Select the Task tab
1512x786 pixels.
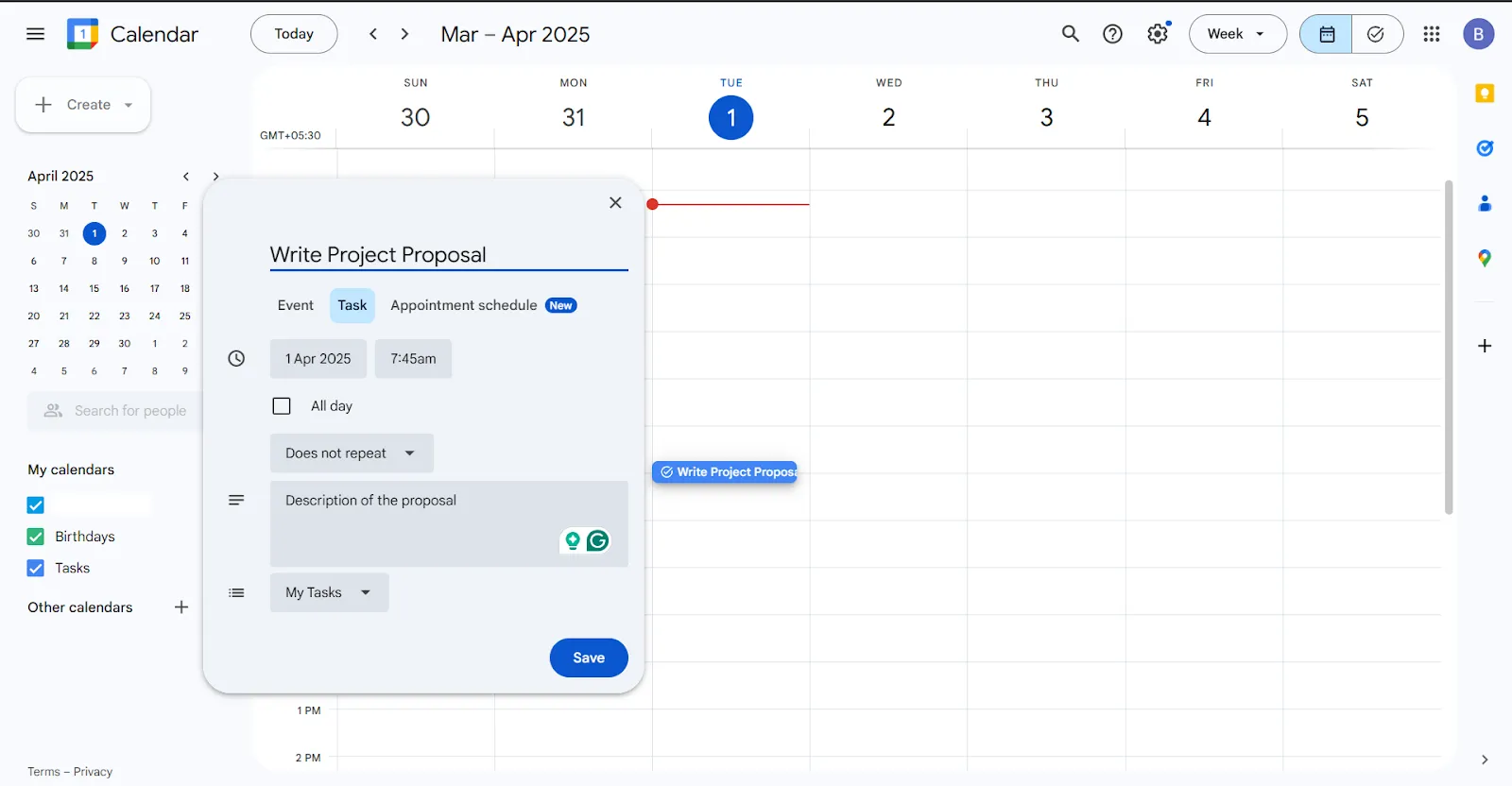coord(352,305)
